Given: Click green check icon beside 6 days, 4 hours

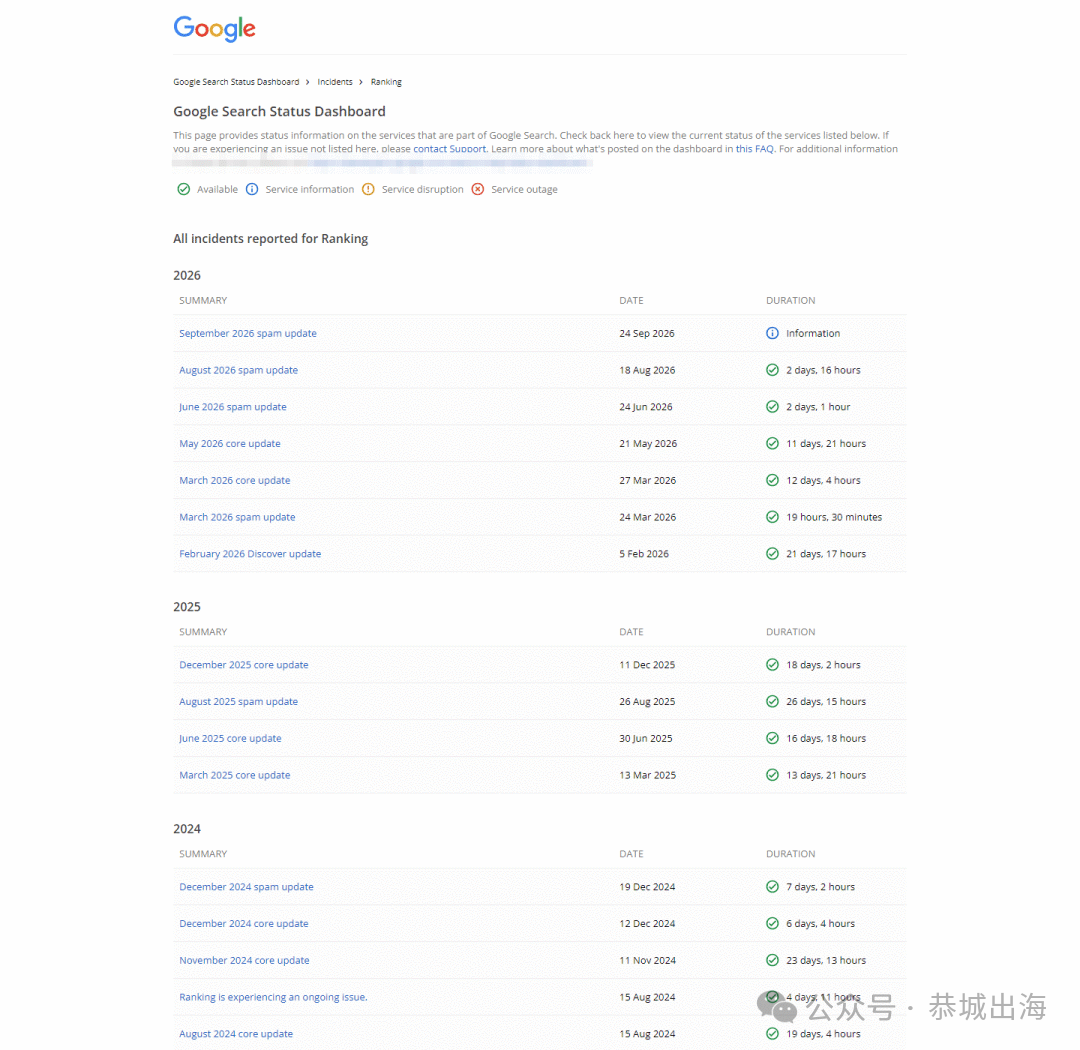Looking at the screenshot, I should click(773, 924).
